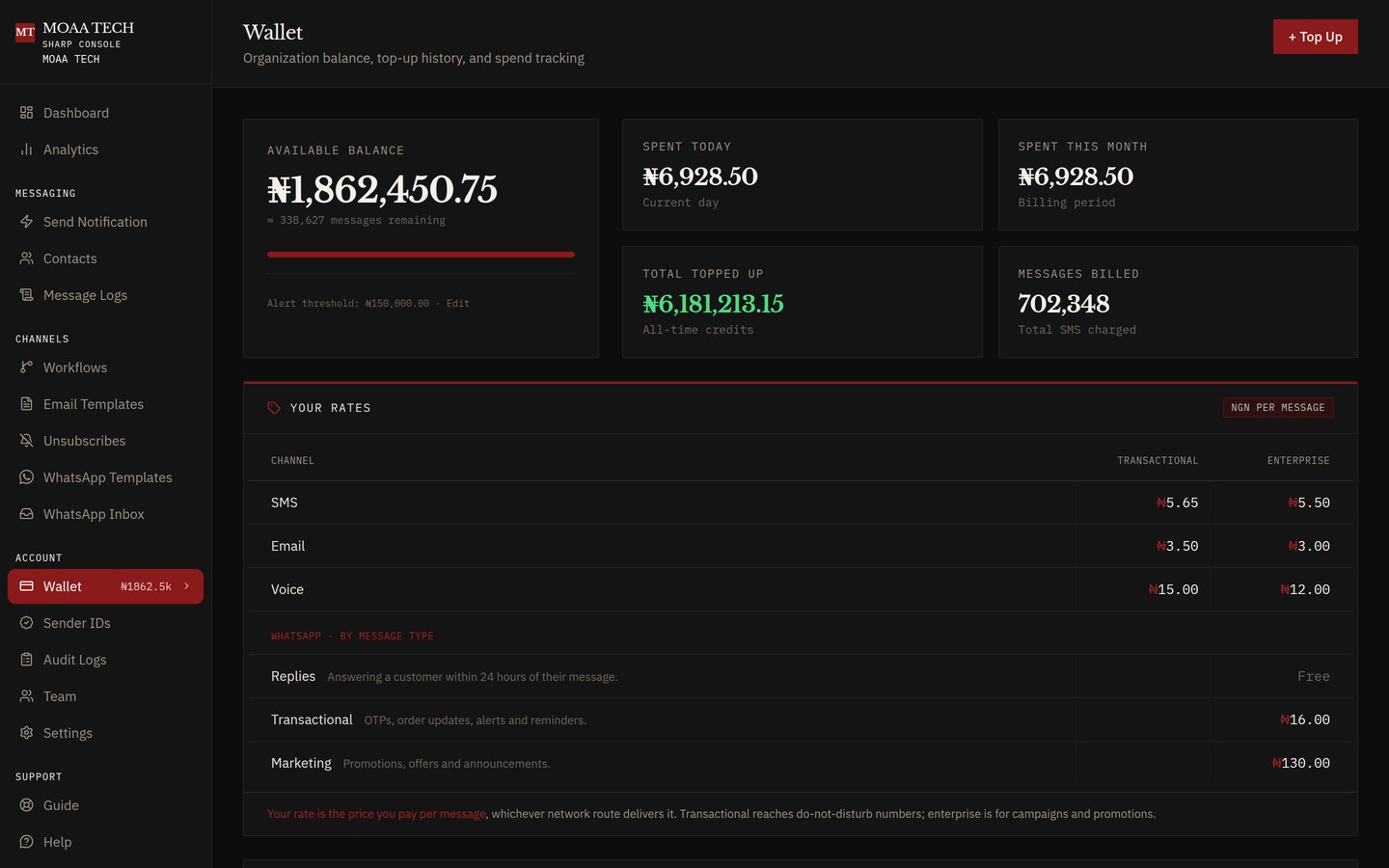Image resolution: width=1389 pixels, height=868 pixels.
Task: Click WhatsApp Marketing rate ₦130.00
Action: pos(1301,763)
